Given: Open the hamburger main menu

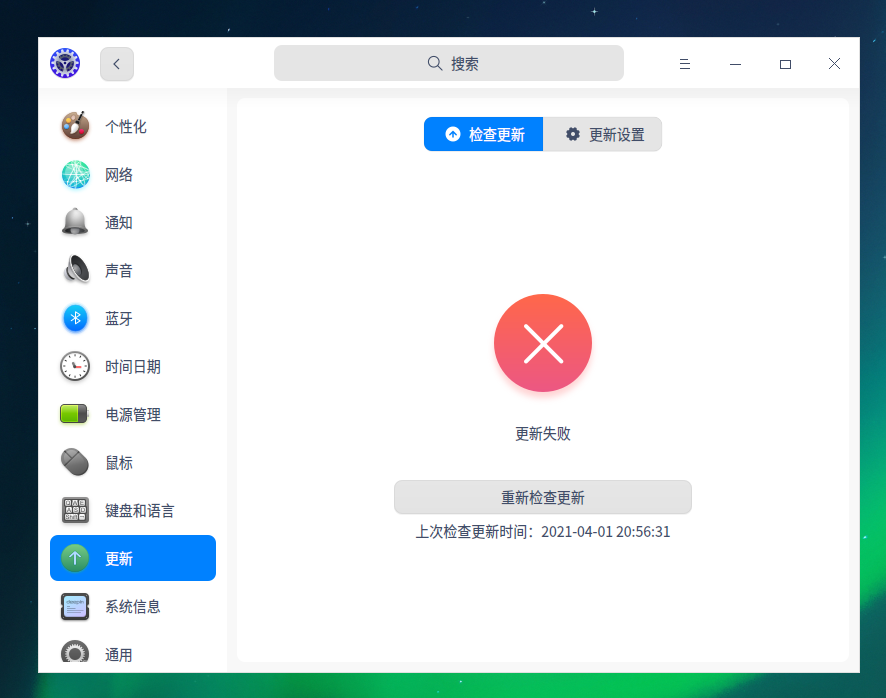Looking at the screenshot, I should (685, 64).
